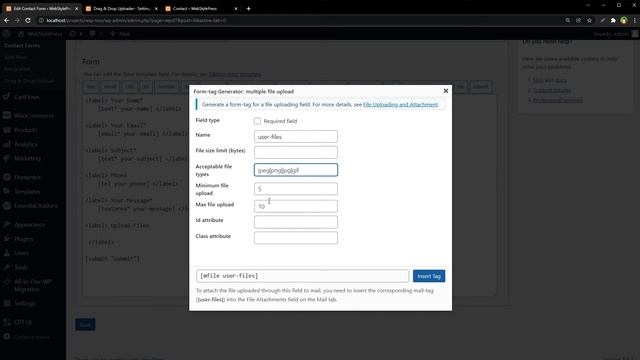Click the browser forward arrow
Image resolution: width=640 pixels, height=360 pixels.
pyautogui.click(x=17, y=20)
